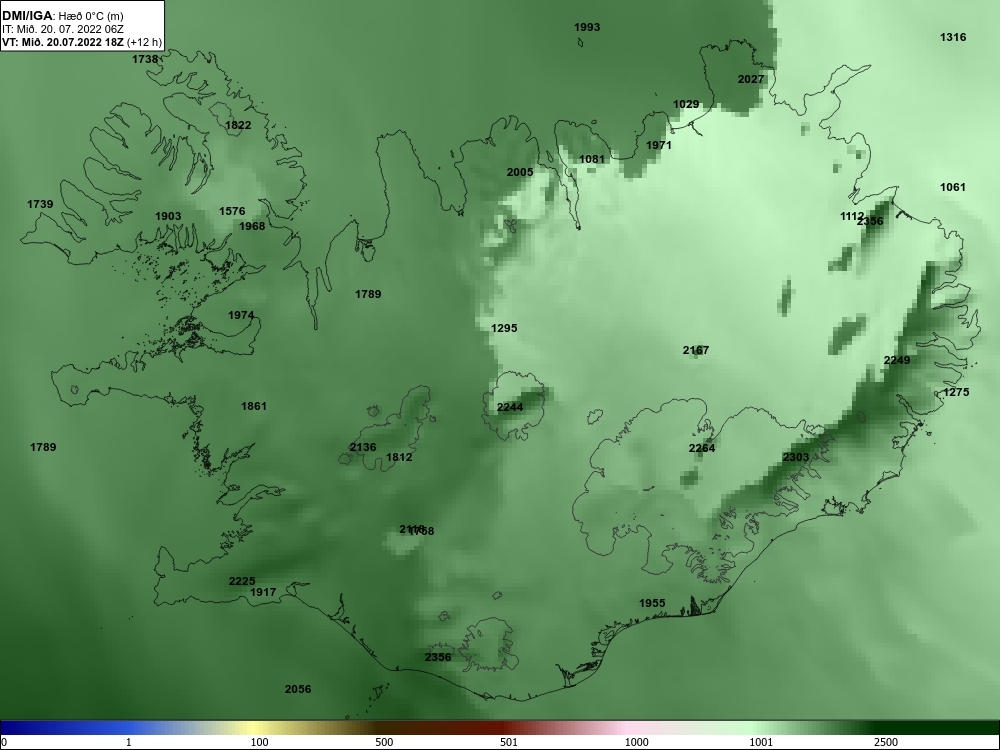Click the 1295 value
The width and height of the screenshot is (1000, 750).
point(504,328)
